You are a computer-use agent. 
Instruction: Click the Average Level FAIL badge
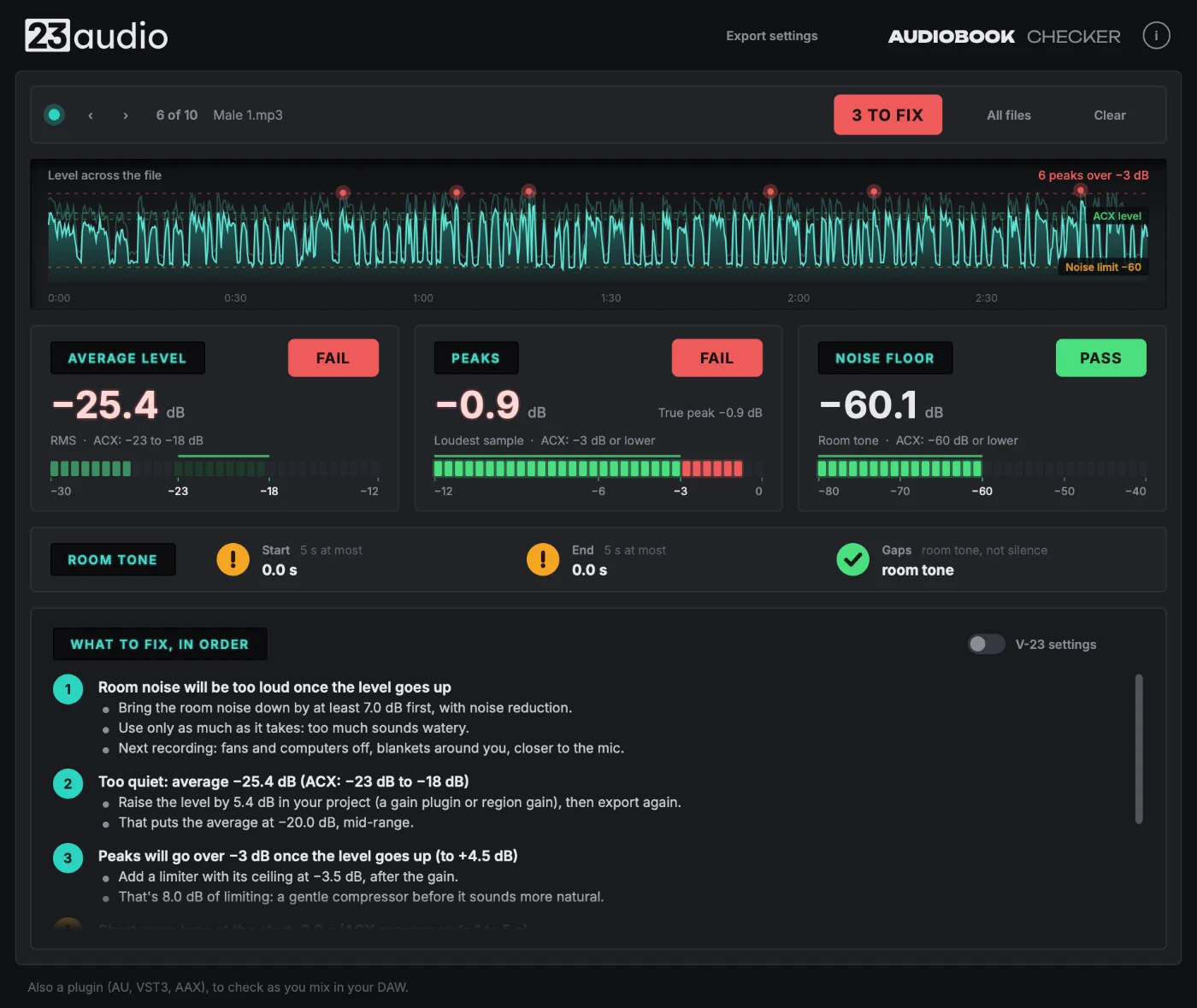pyautogui.click(x=333, y=358)
